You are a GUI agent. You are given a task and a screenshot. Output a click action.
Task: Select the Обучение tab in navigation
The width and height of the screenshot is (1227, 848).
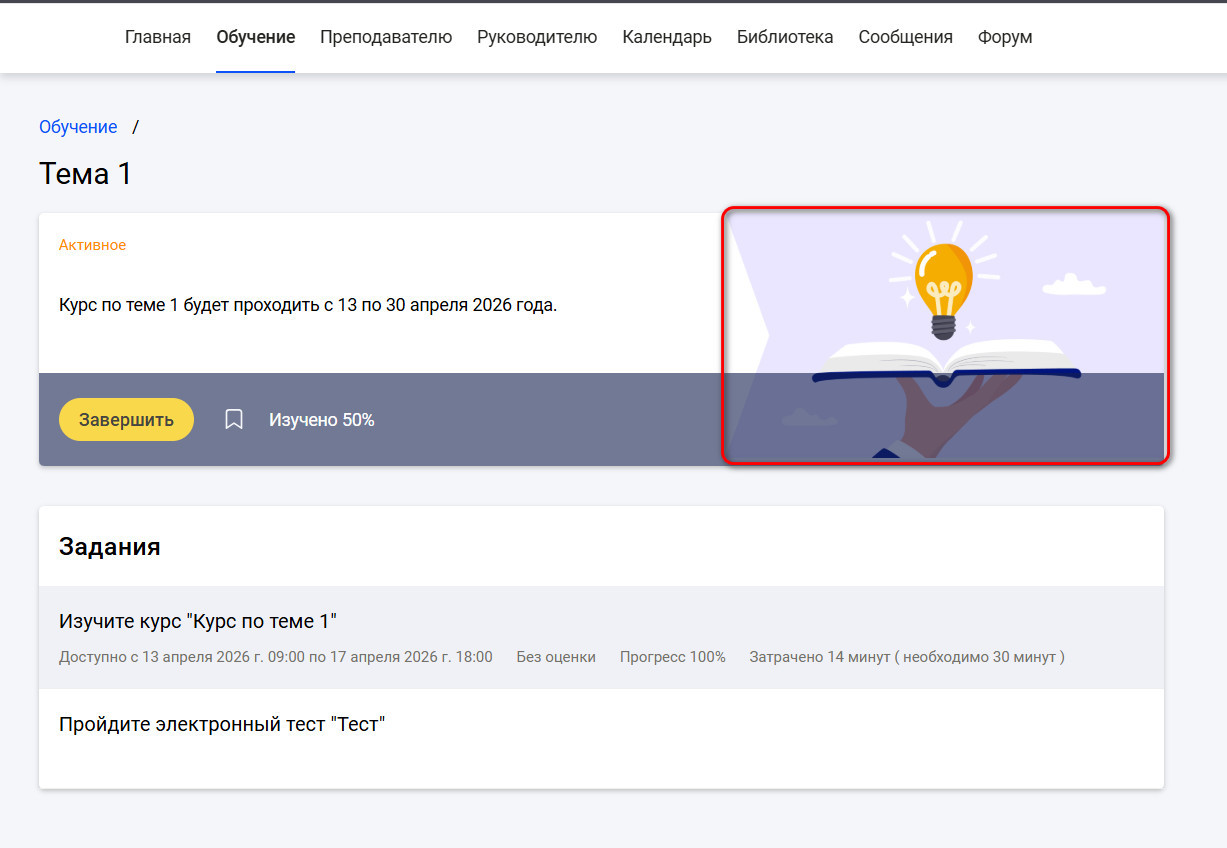coord(256,37)
